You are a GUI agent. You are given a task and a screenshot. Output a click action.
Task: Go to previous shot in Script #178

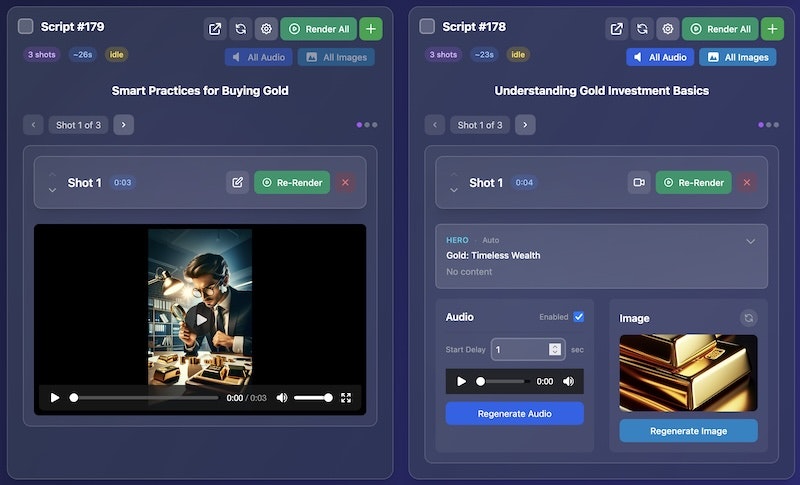point(435,125)
